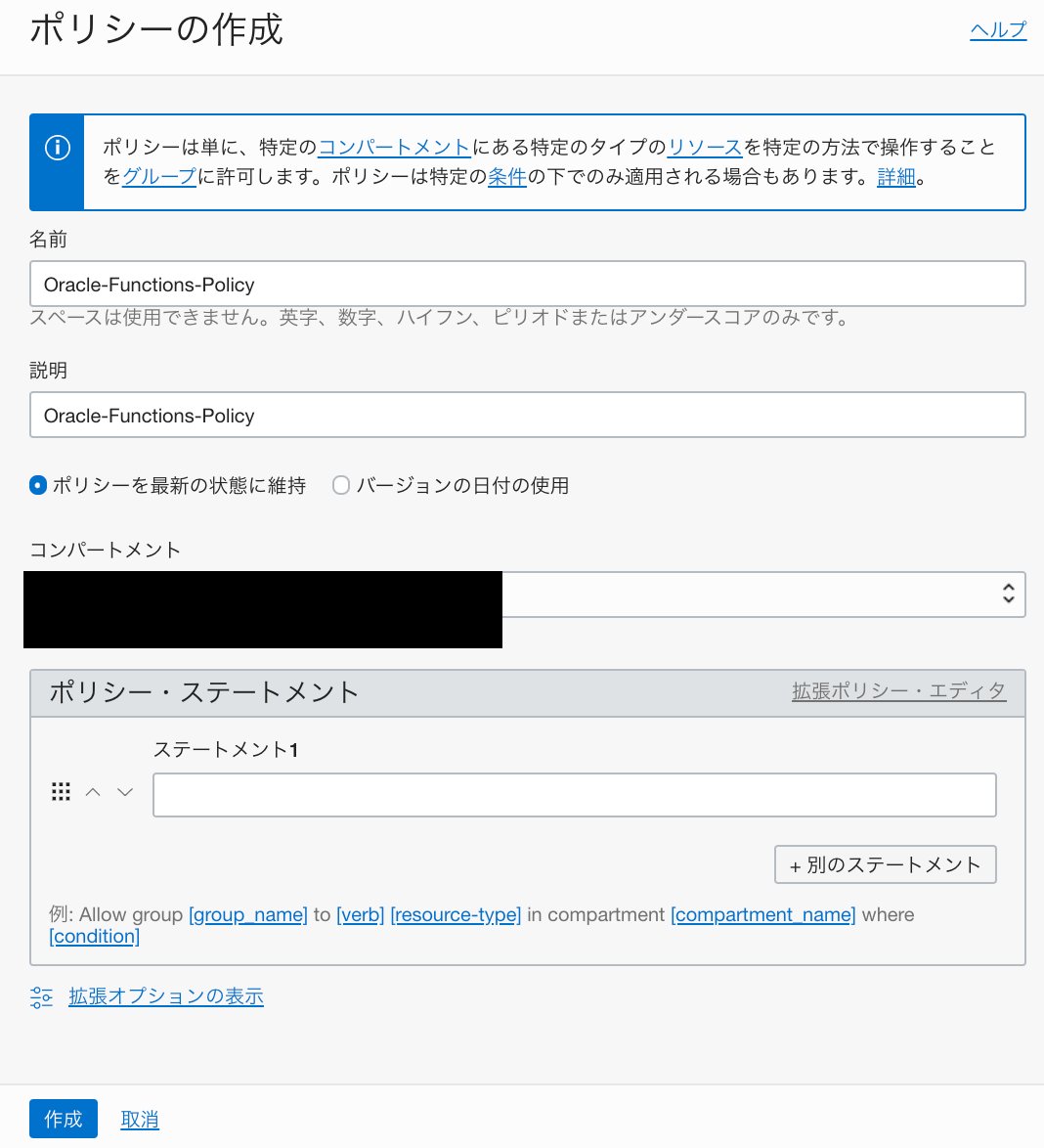Viewport: 1044px width, 1148px height.
Task: Focus the 名前 input field
Action: point(527,285)
